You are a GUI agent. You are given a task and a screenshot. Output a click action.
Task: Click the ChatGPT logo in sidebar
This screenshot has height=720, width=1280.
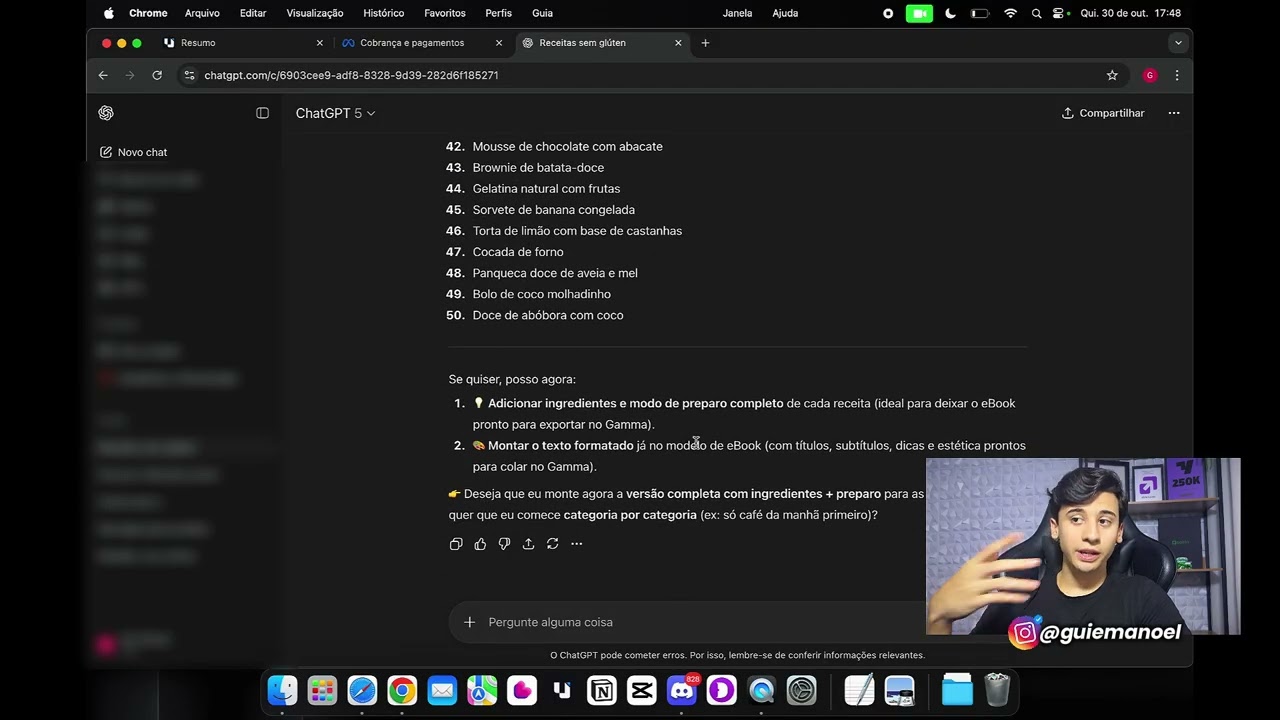click(106, 113)
